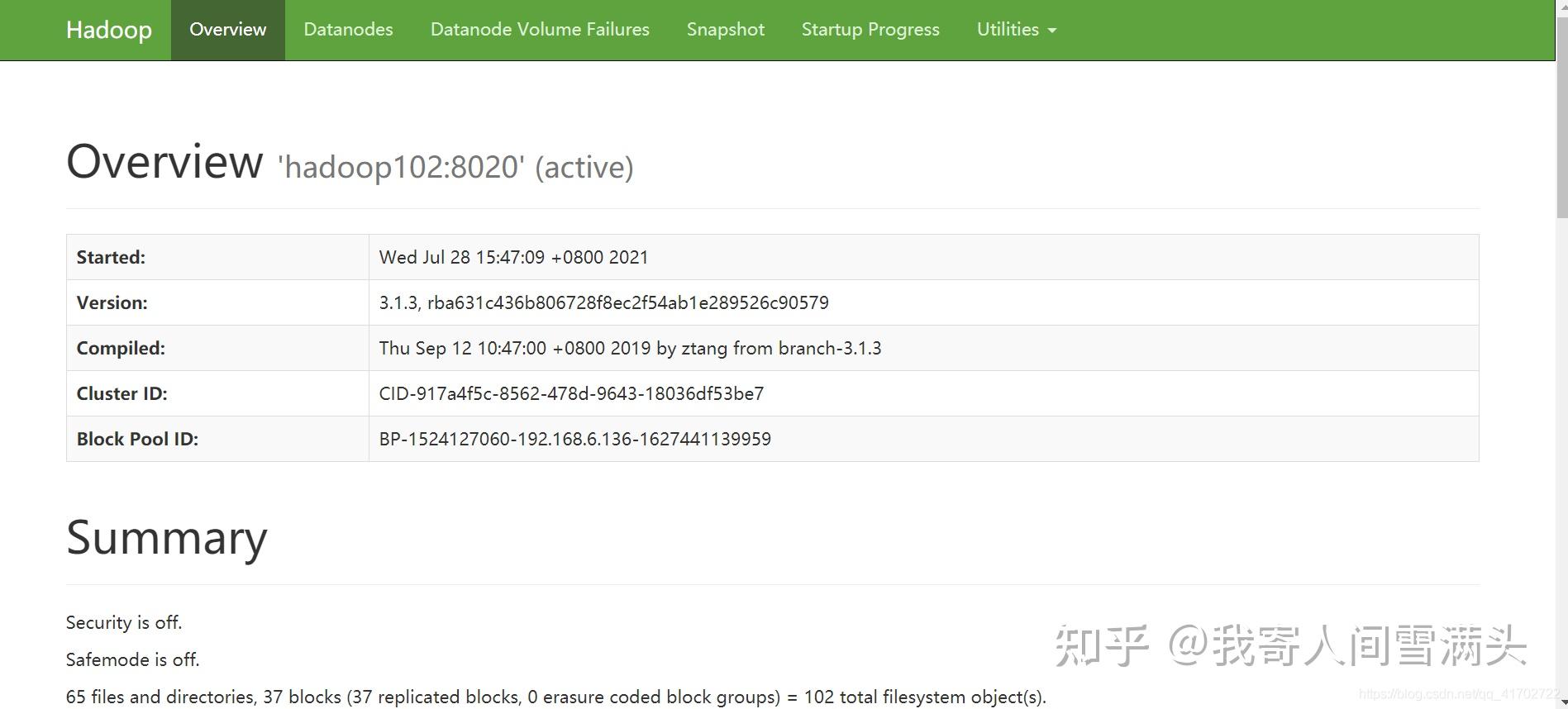The height and width of the screenshot is (709, 1568).
Task: Click the Block Pool ID: label cell
Action: pos(217,439)
